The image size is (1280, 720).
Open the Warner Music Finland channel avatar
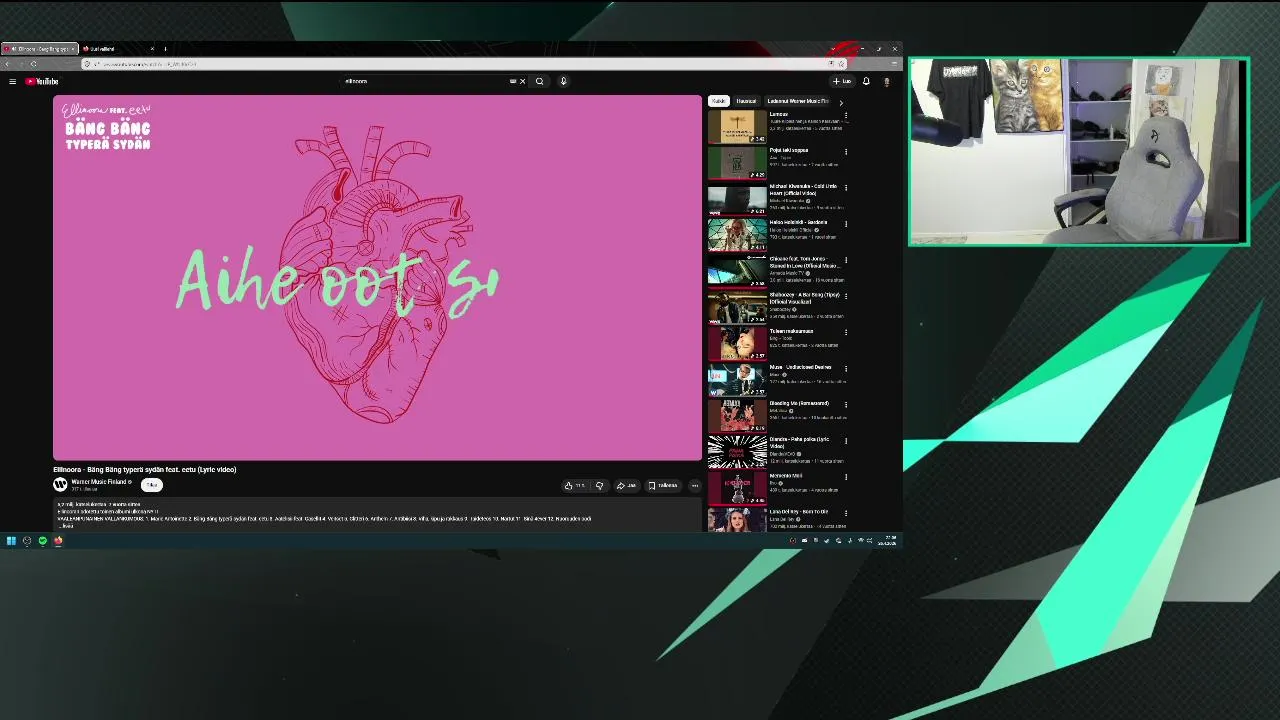(x=60, y=484)
